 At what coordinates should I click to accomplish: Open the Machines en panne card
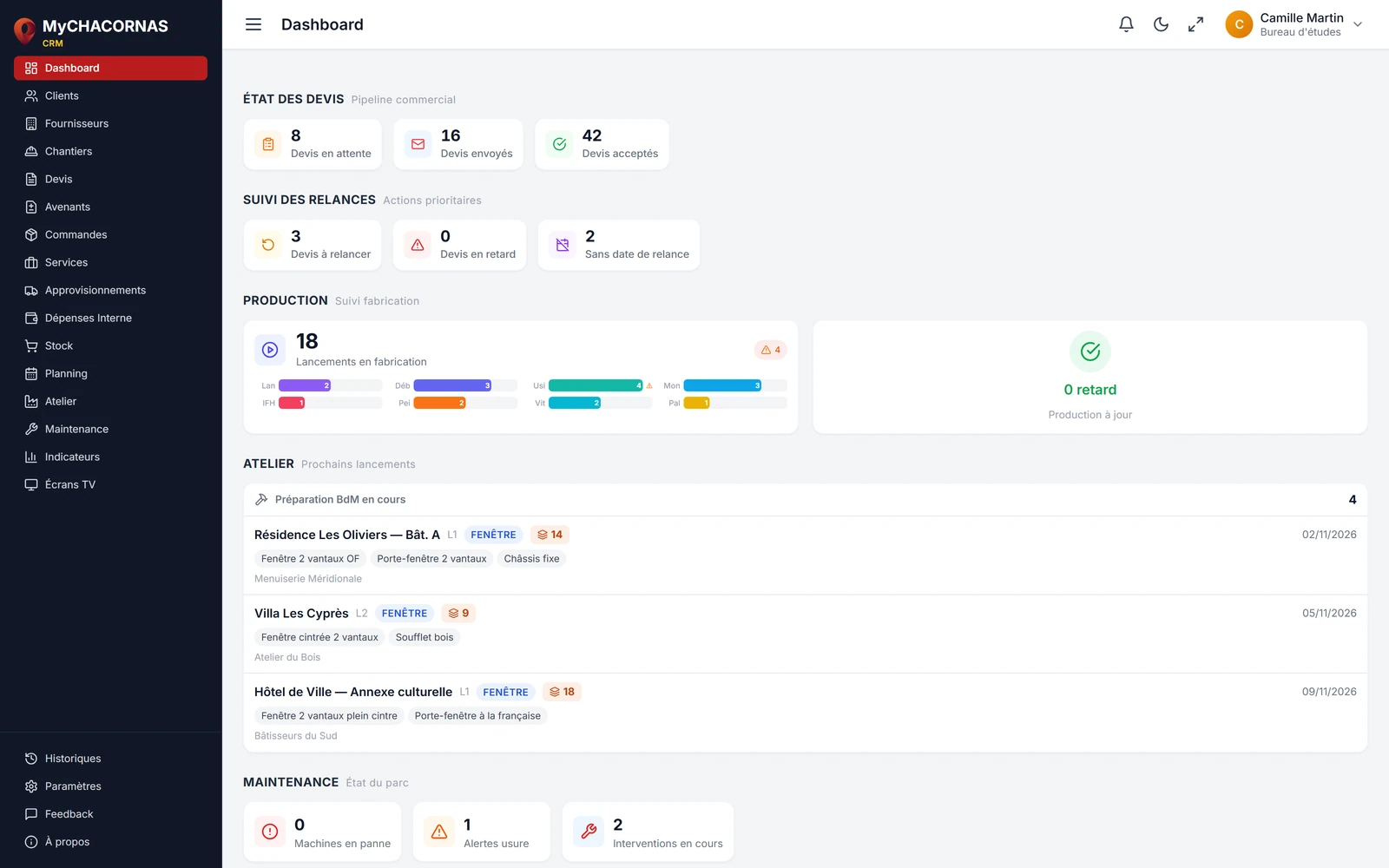pos(323,832)
